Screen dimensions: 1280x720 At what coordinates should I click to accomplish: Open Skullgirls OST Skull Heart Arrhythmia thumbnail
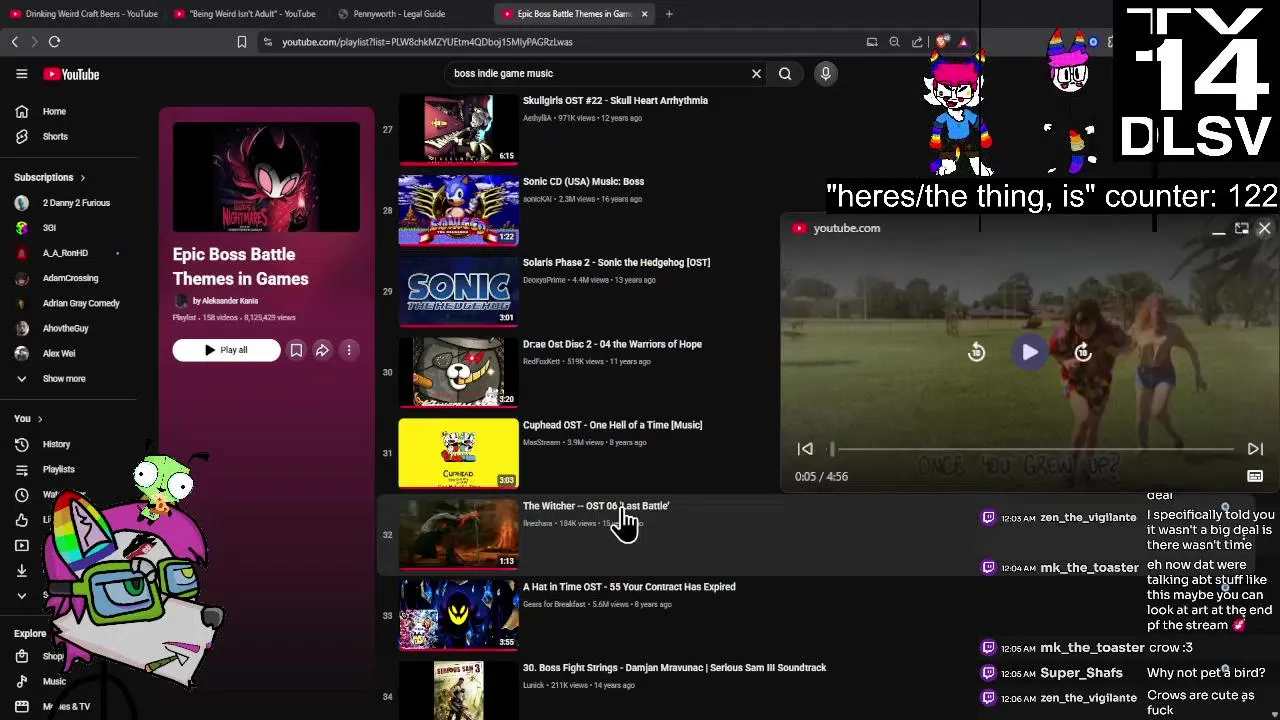point(458,129)
